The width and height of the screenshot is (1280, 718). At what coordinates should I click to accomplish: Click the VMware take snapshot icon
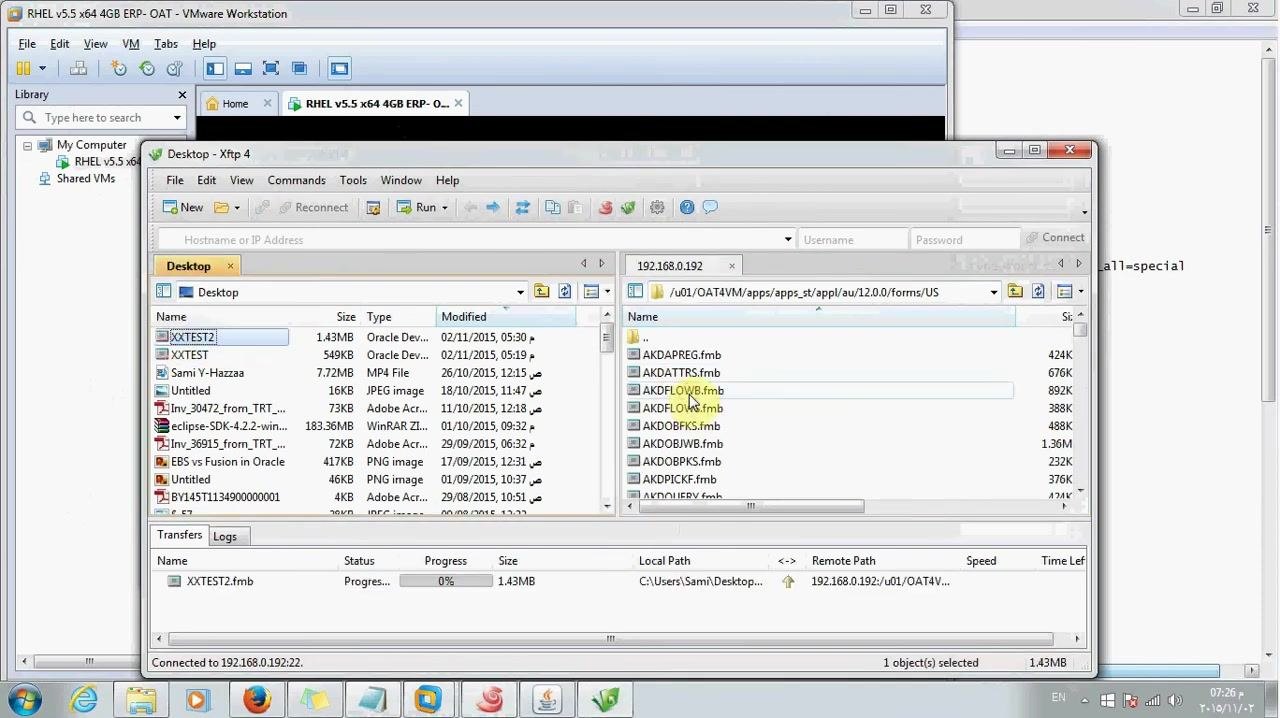point(119,68)
